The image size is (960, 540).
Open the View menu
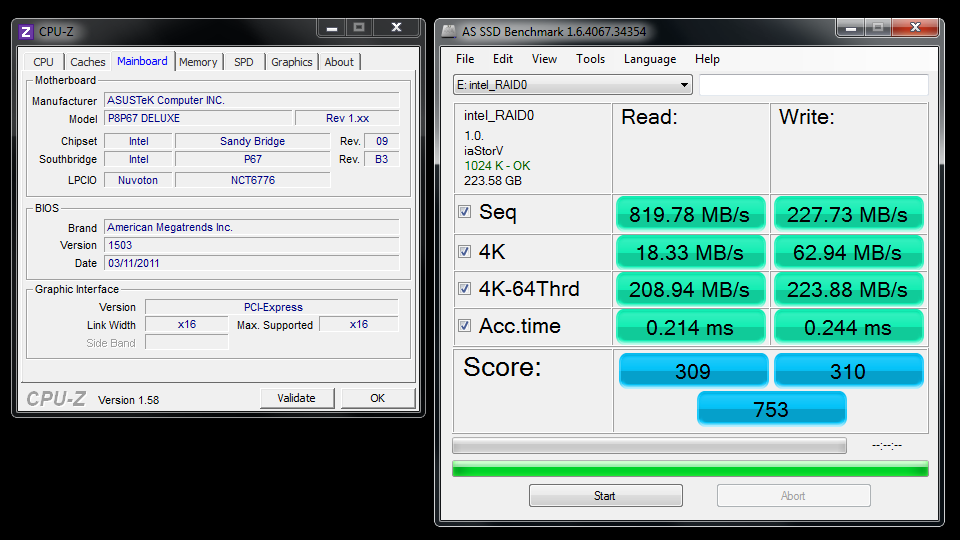click(x=544, y=59)
